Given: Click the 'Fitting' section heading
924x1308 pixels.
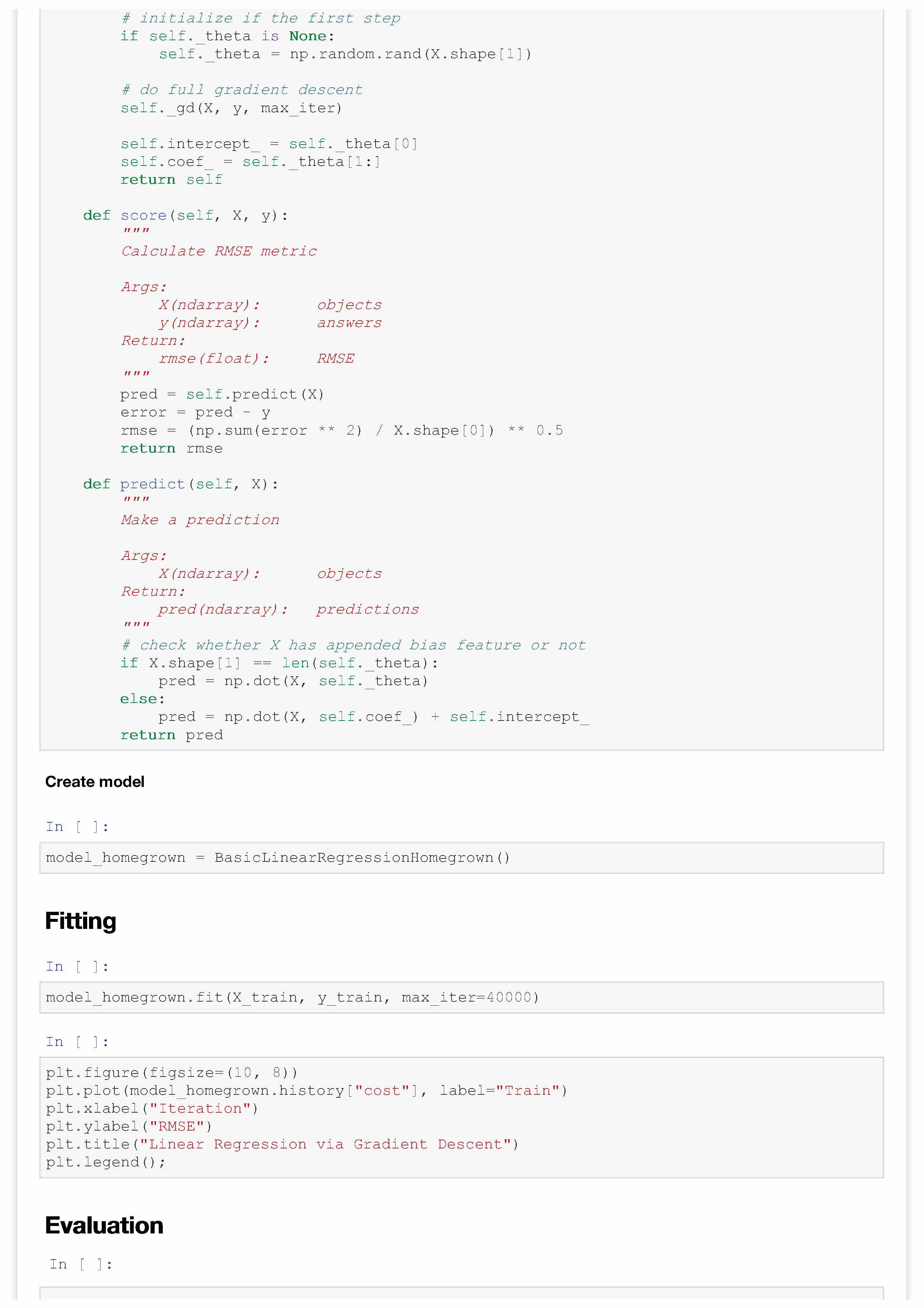Looking at the screenshot, I should [80, 921].
